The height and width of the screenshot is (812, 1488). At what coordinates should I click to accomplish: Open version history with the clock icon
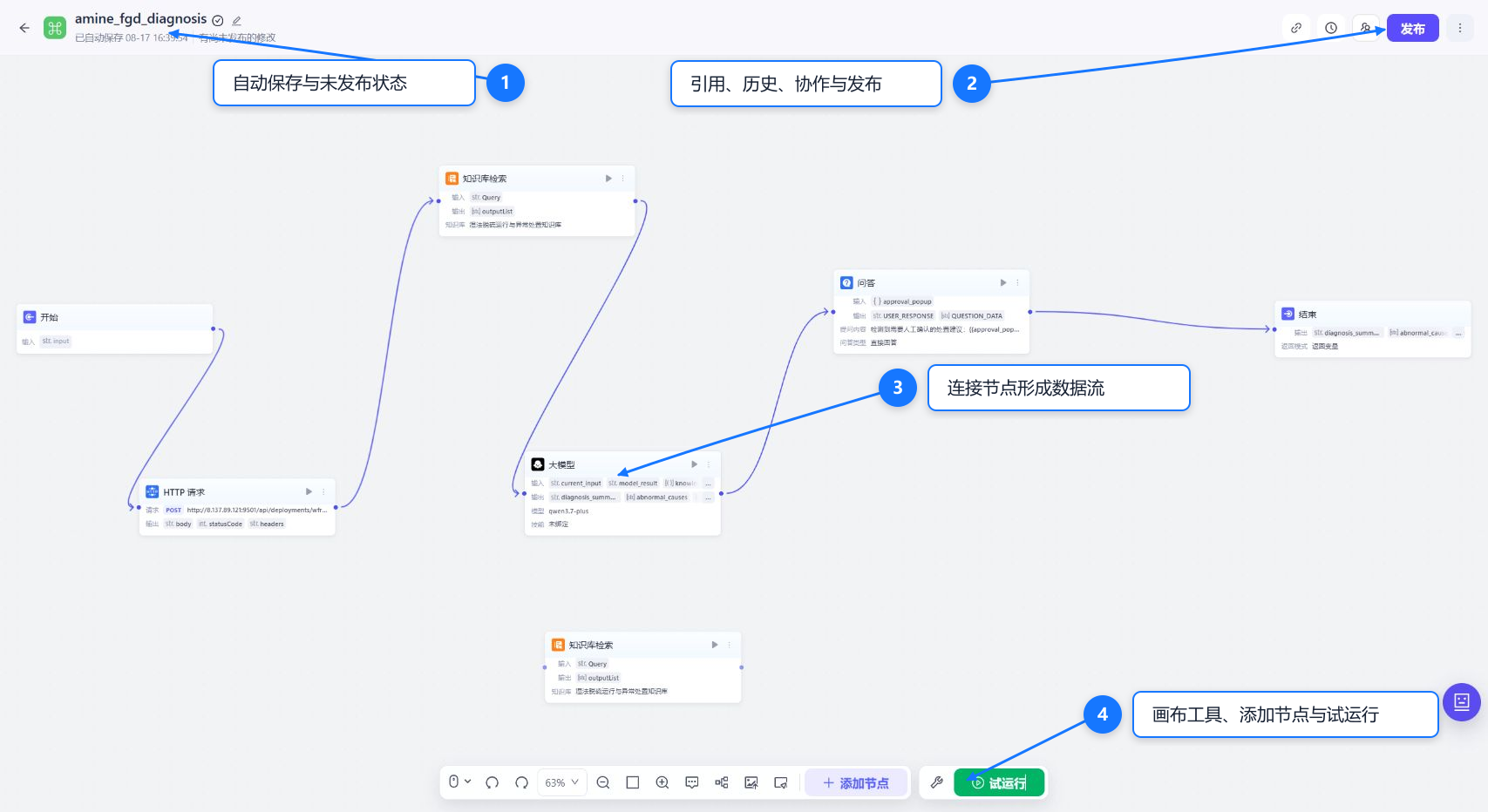click(x=1331, y=28)
